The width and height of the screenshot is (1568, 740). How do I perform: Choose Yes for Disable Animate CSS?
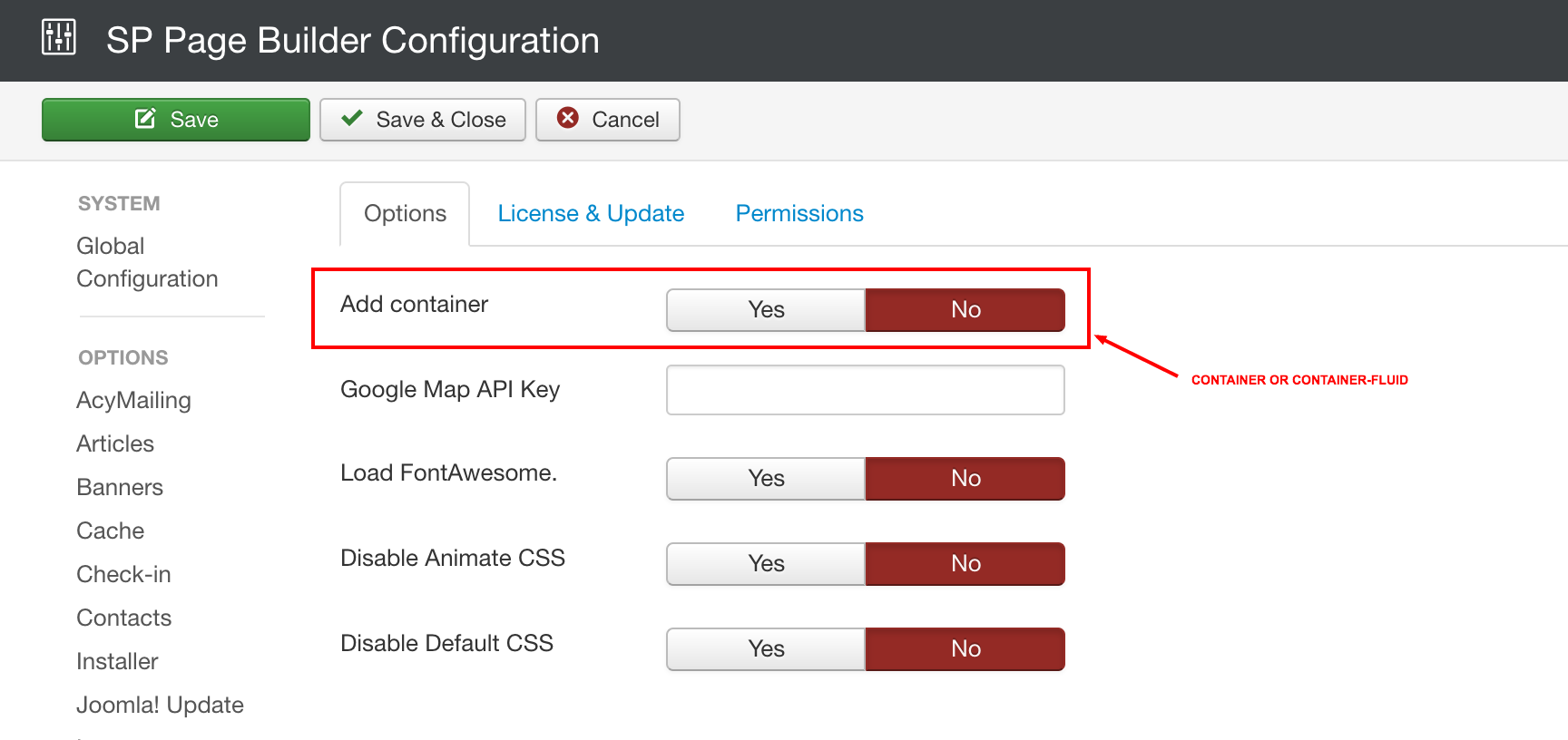(766, 564)
